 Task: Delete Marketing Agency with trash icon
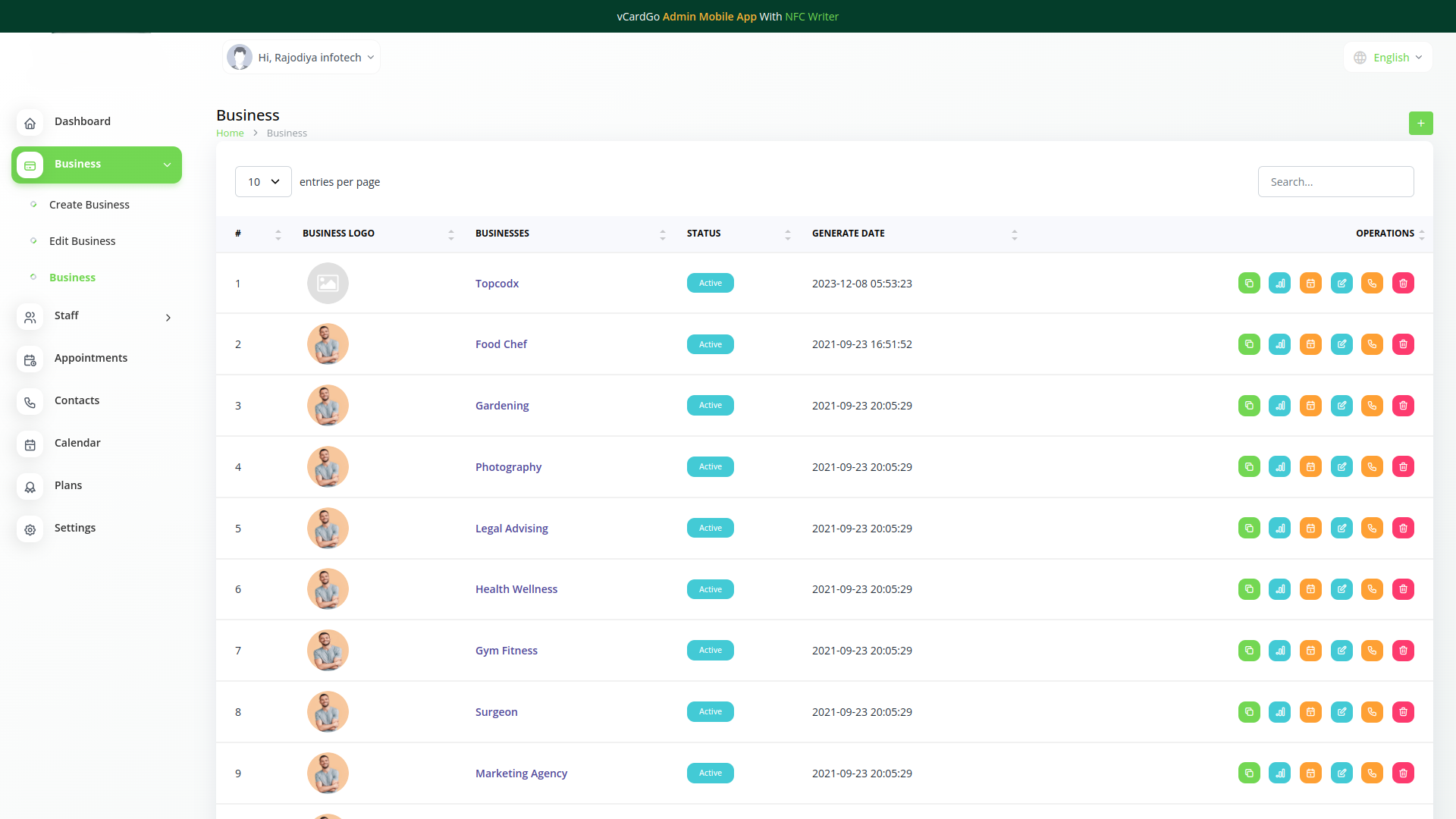pyautogui.click(x=1403, y=773)
